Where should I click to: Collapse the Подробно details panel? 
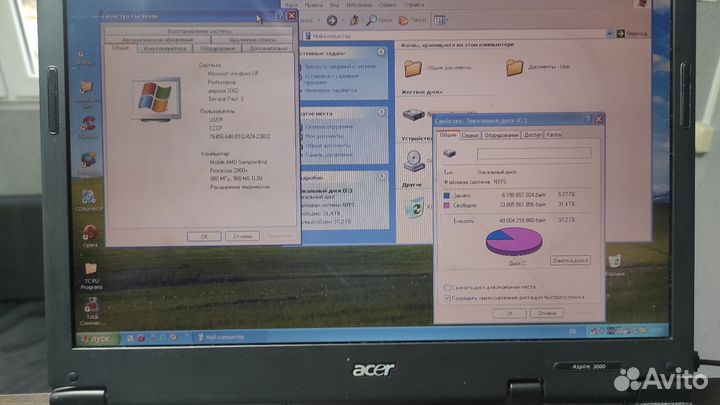(382, 176)
